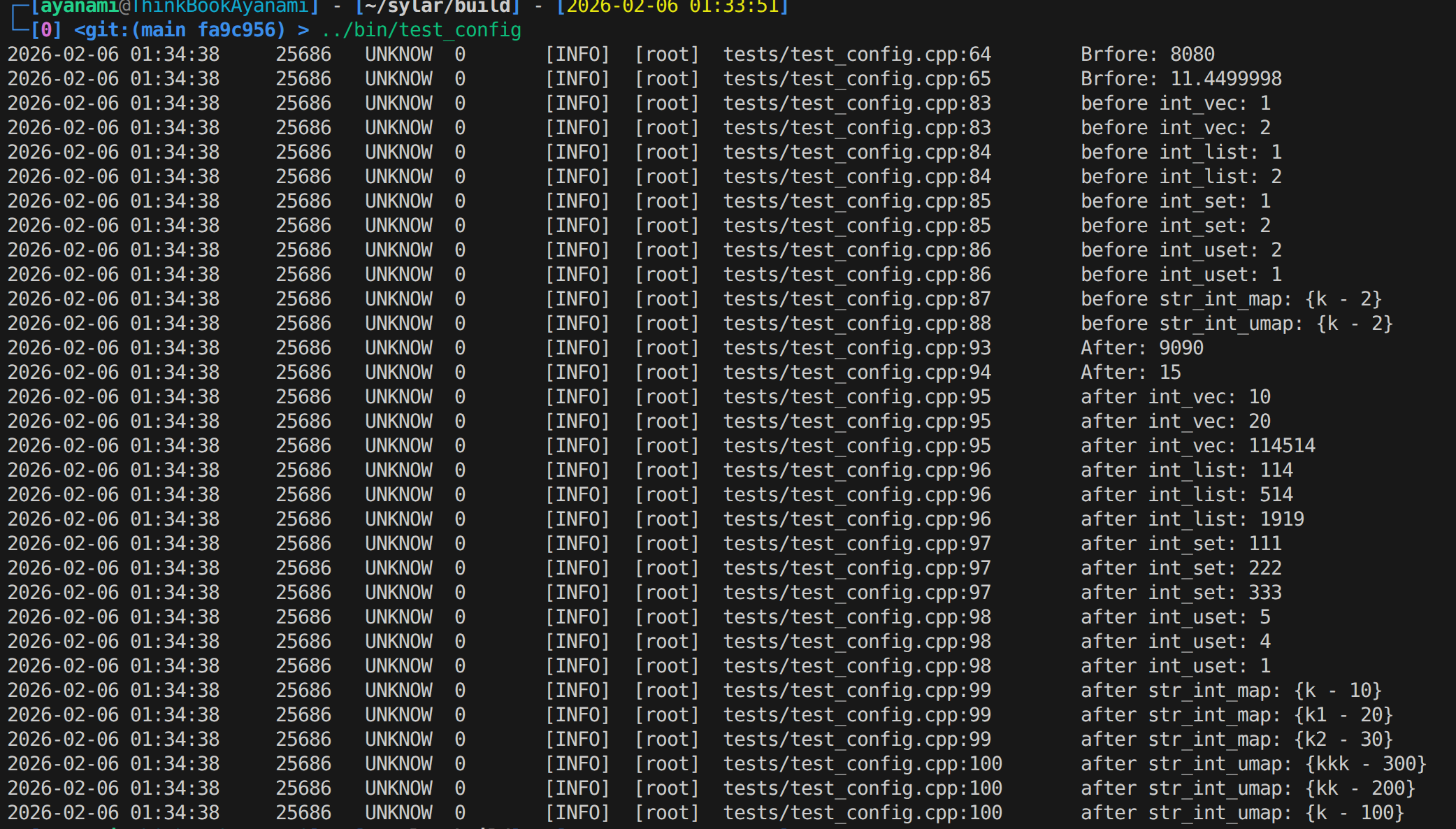Click tests/test_config.cpp:93 file reference

click(857, 348)
